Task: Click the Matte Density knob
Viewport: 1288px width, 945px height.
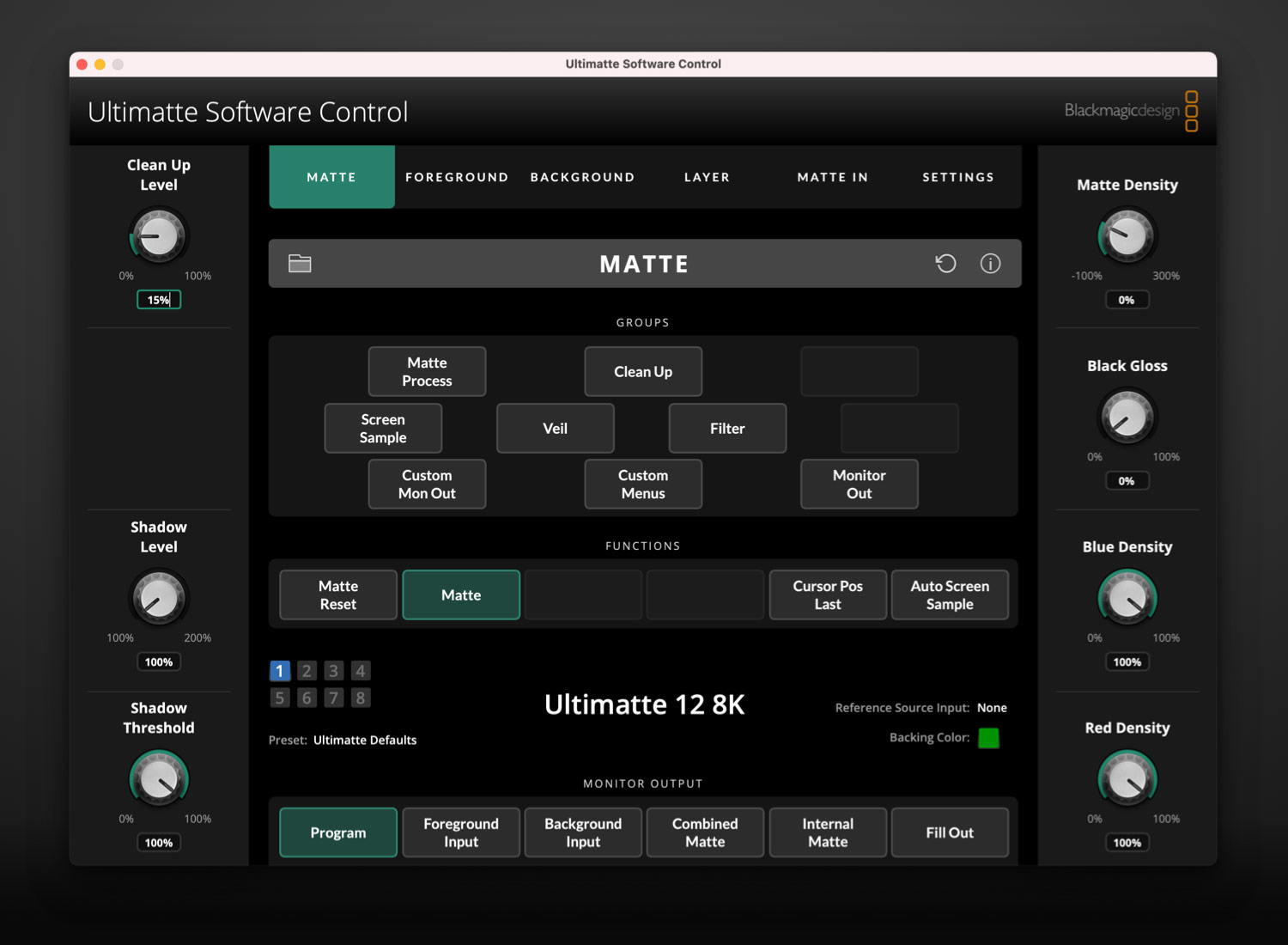Action: [1127, 236]
